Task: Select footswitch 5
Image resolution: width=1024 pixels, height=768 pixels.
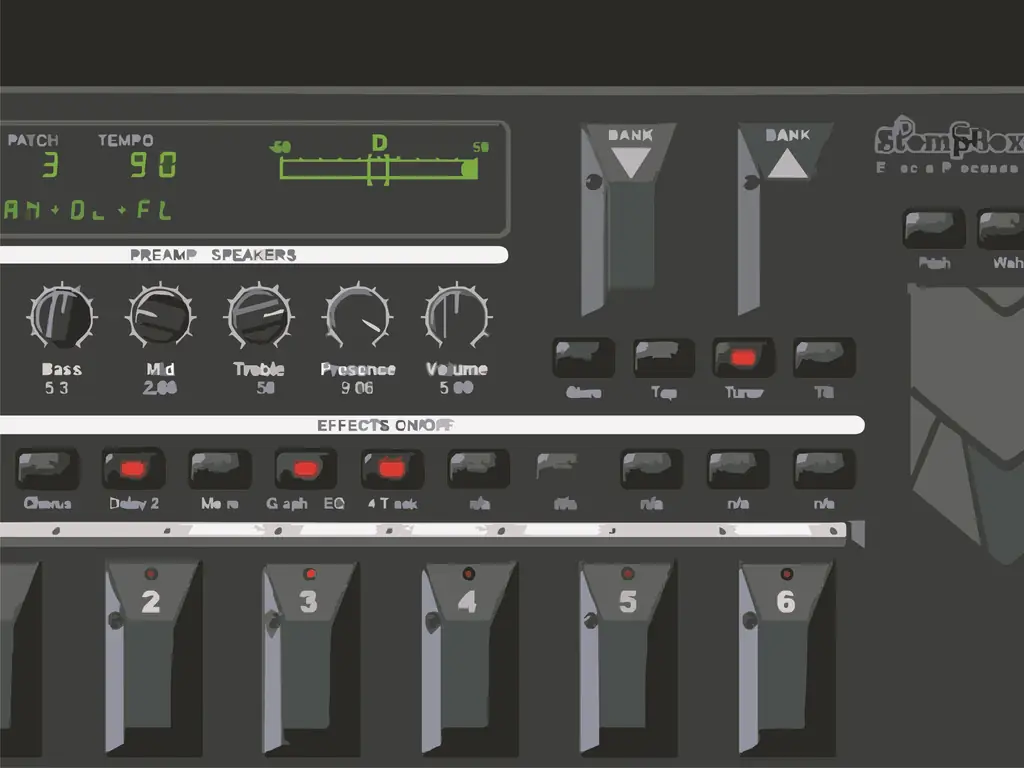Action: coord(627,656)
